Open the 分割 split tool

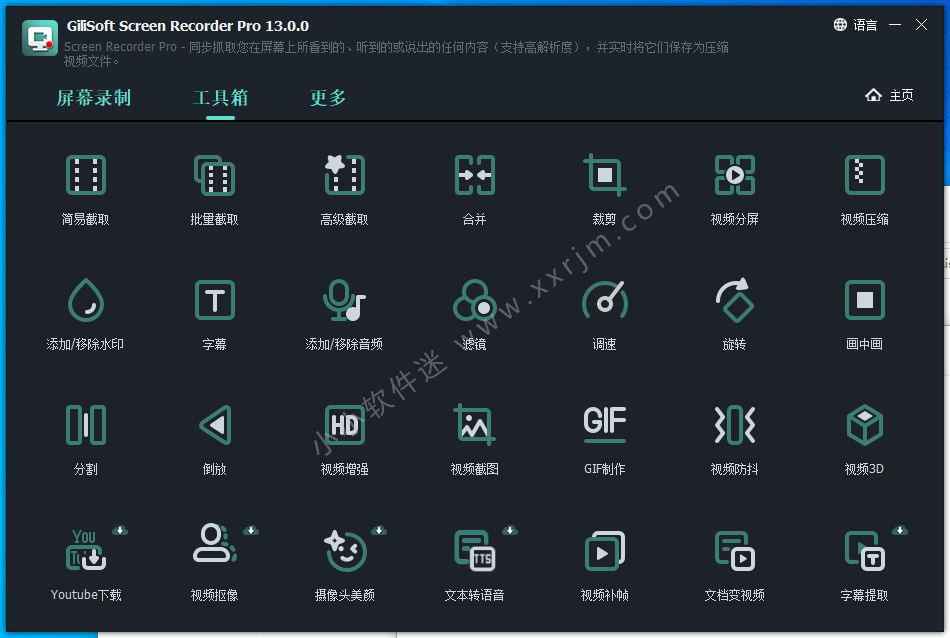(x=85, y=440)
